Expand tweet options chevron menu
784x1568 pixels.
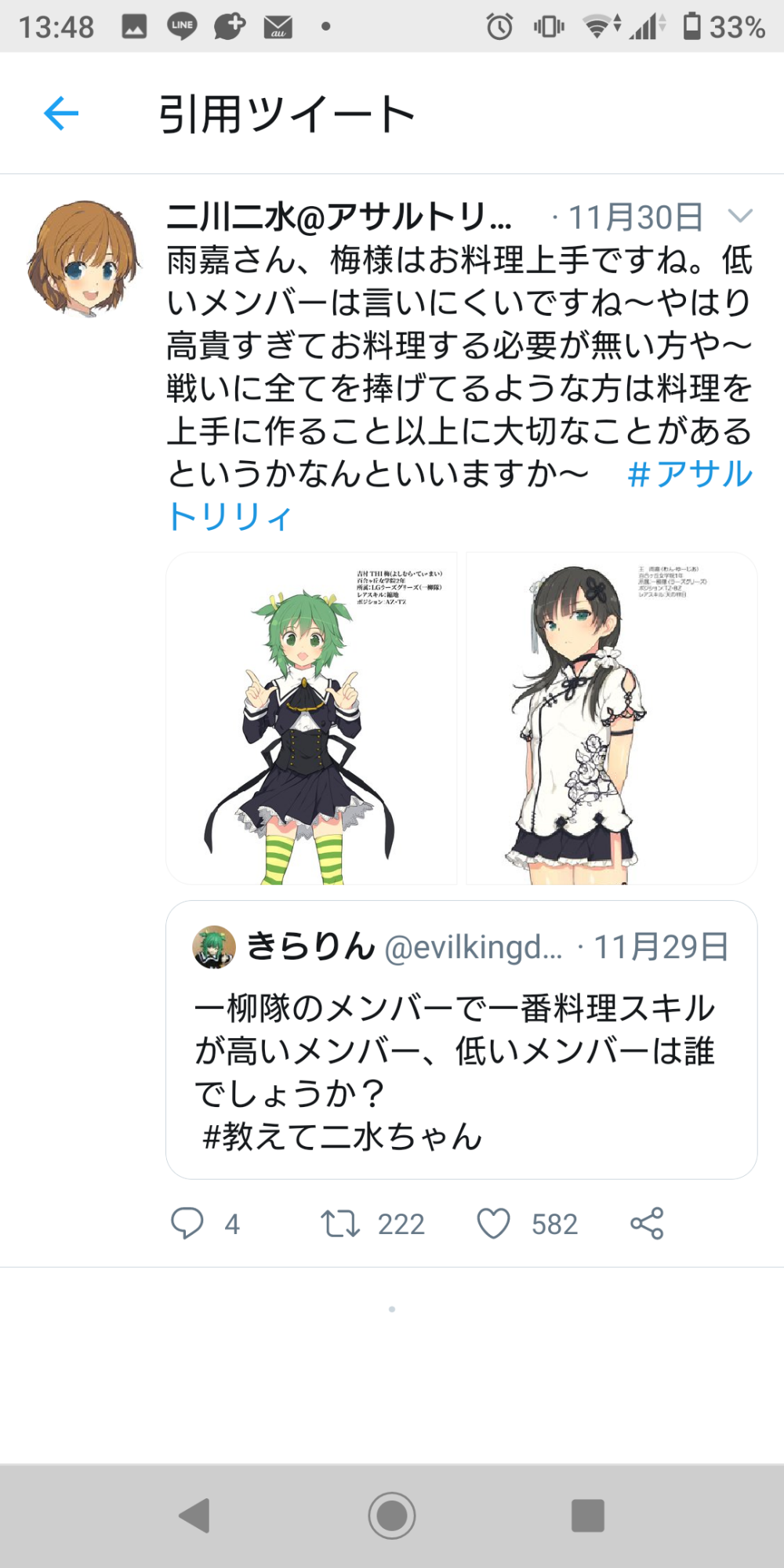[740, 216]
